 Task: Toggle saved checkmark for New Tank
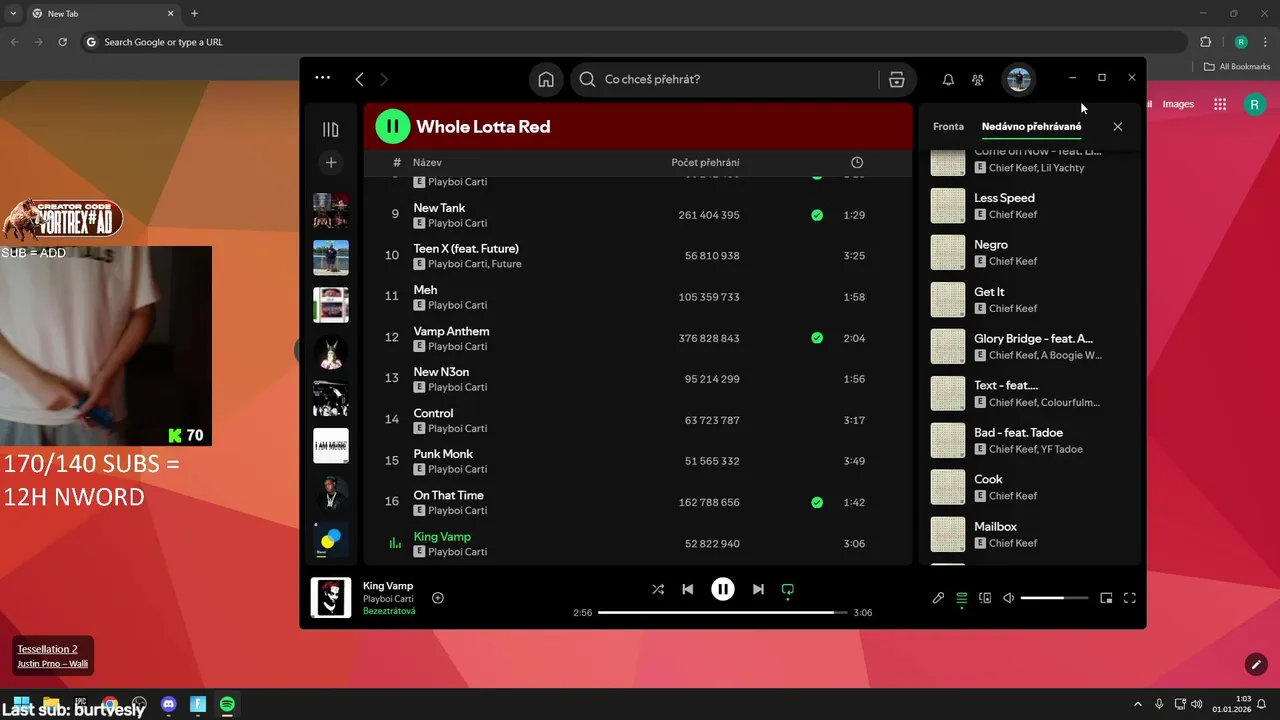click(817, 215)
